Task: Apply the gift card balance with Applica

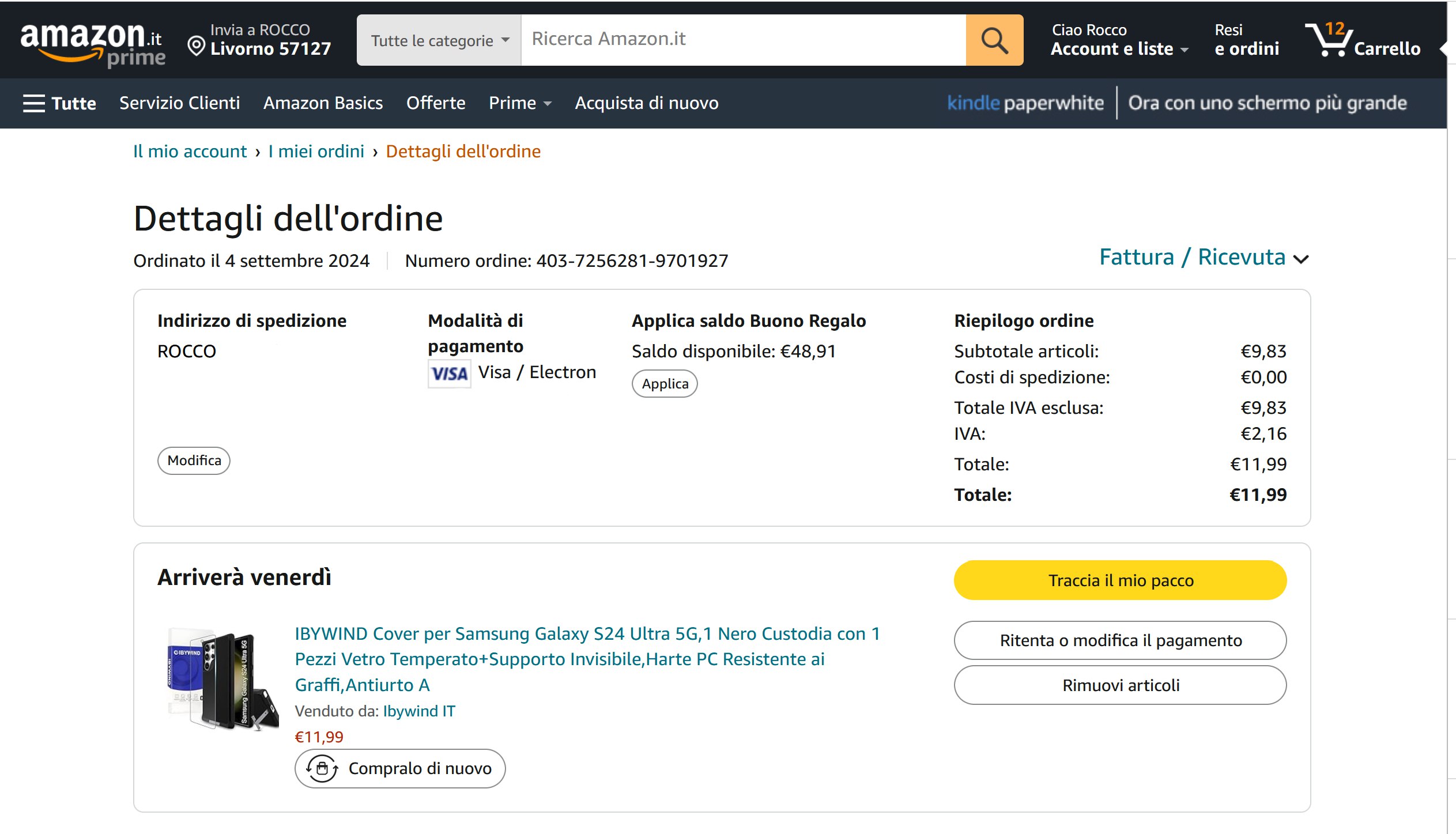Action: pyautogui.click(x=665, y=384)
